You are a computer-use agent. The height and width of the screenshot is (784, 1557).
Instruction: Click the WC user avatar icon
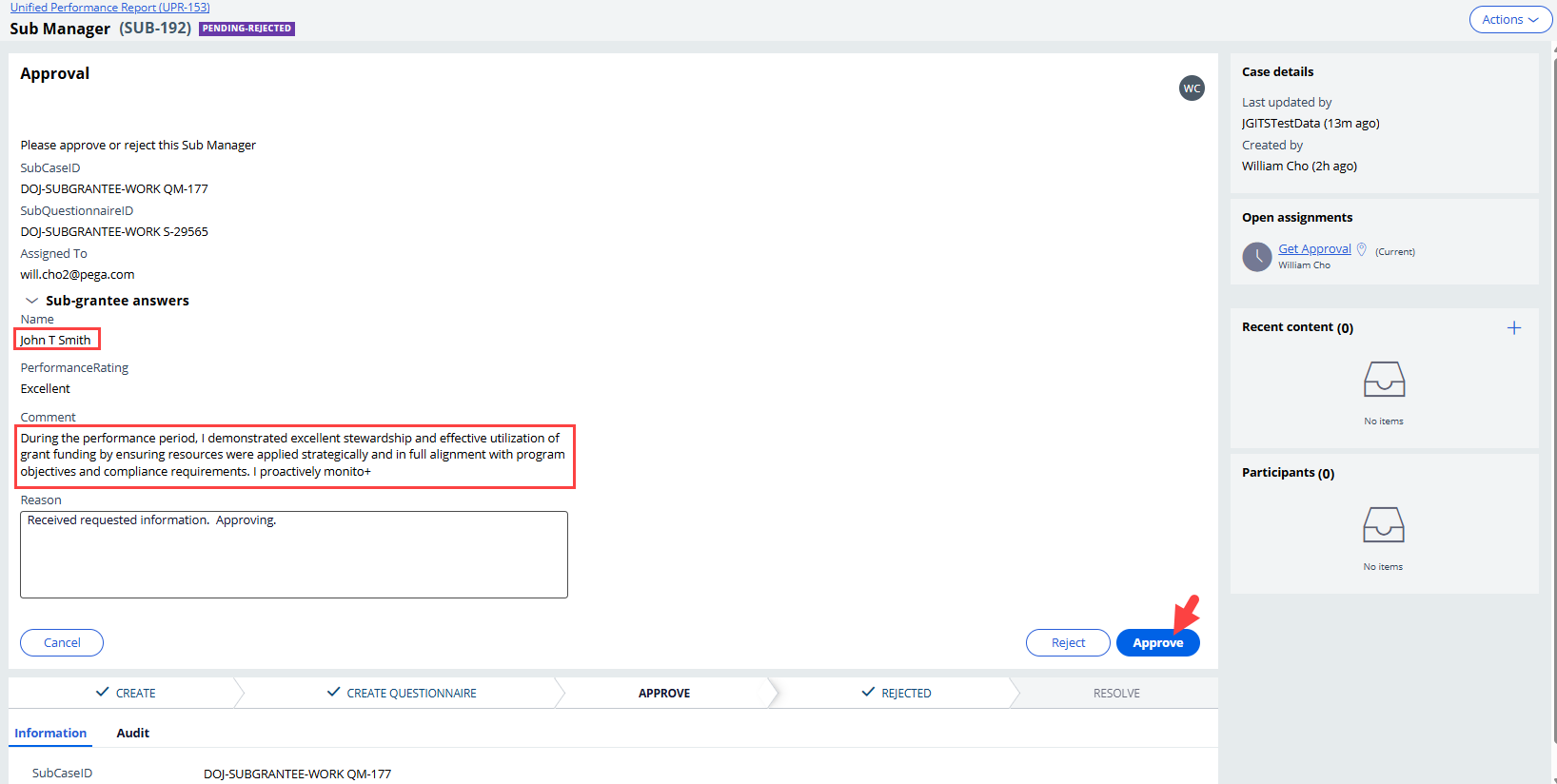(1192, 88)
